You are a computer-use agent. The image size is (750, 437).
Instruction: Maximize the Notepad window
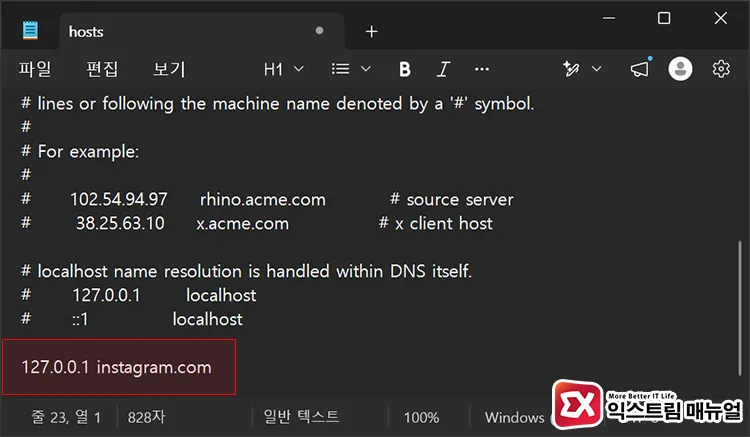point(664,18)
